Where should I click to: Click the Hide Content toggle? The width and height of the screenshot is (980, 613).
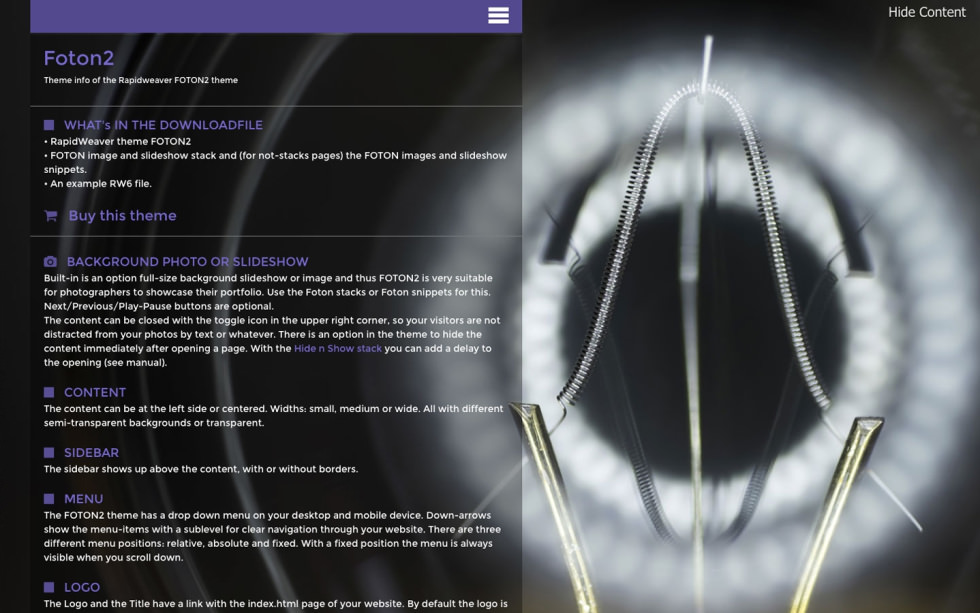pyautogui.click(x=926, y=12)
